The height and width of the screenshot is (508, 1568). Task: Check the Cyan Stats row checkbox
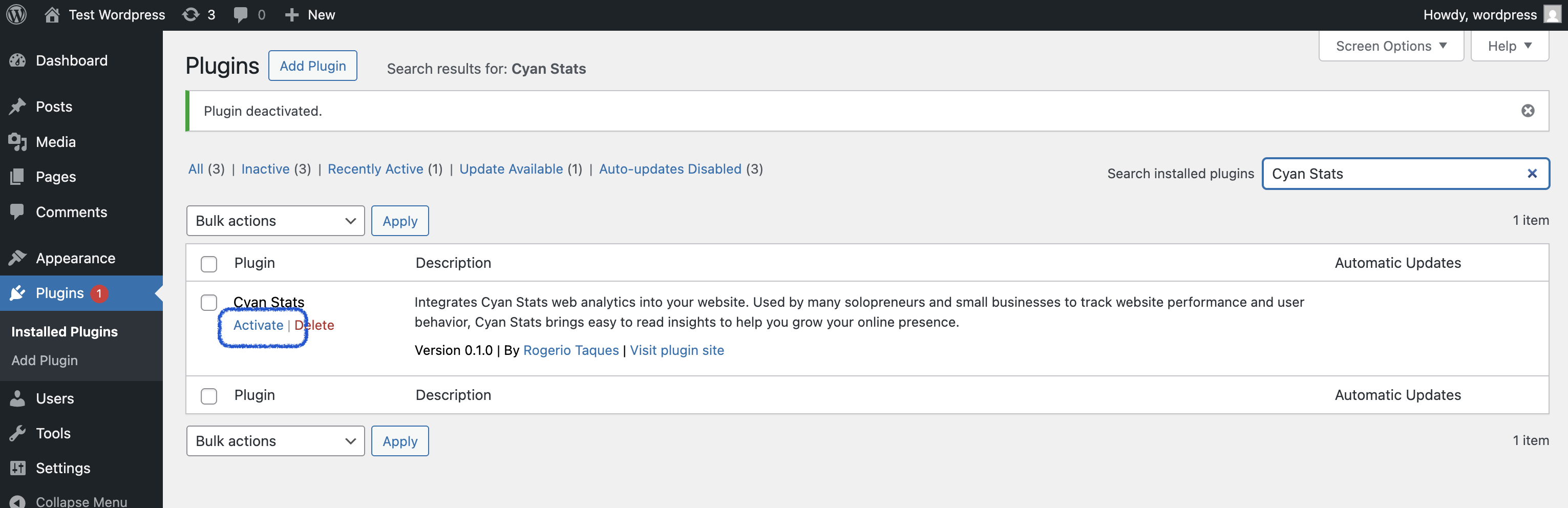209,302
